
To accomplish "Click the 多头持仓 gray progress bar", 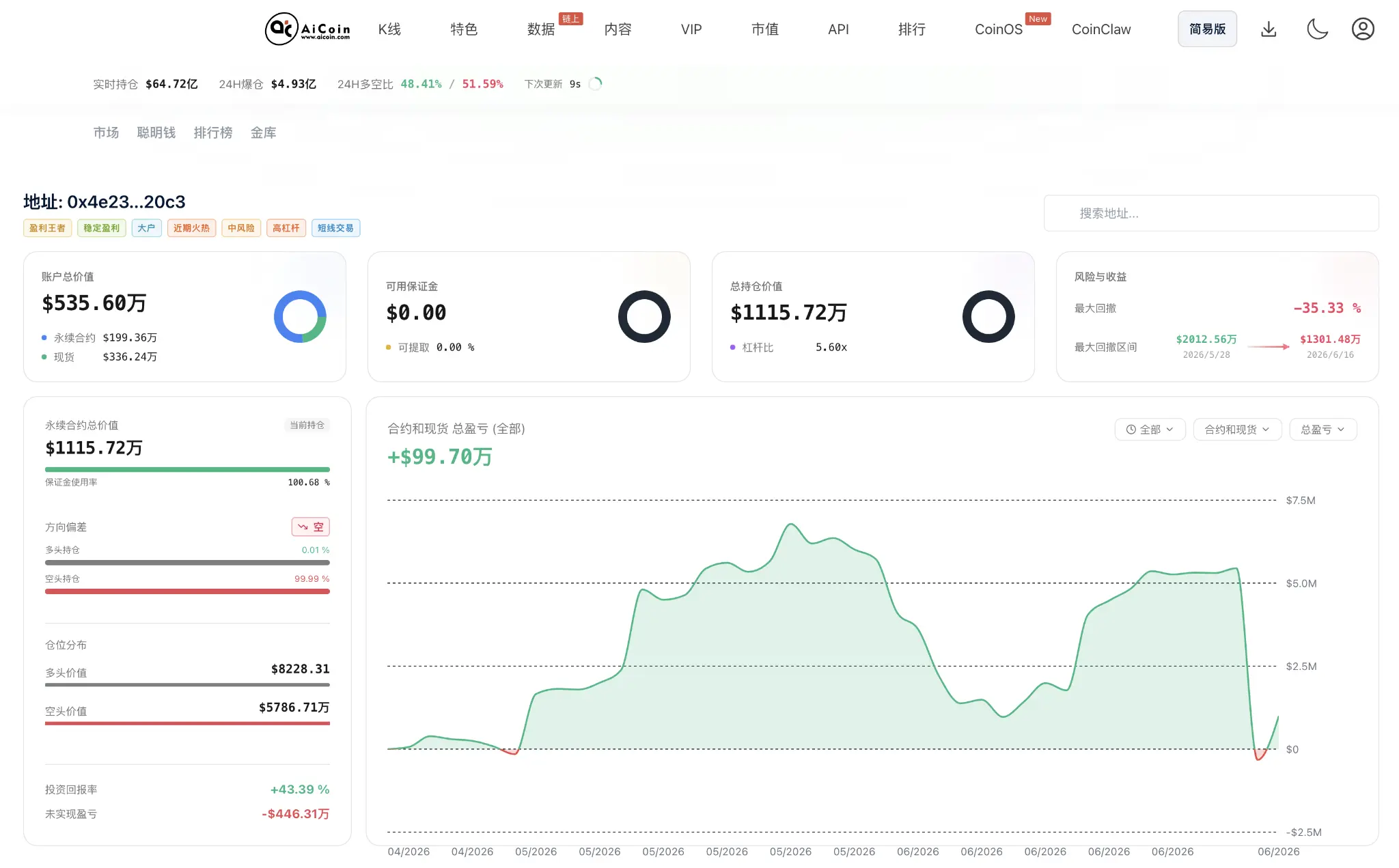I will click(x=187, y=563).
